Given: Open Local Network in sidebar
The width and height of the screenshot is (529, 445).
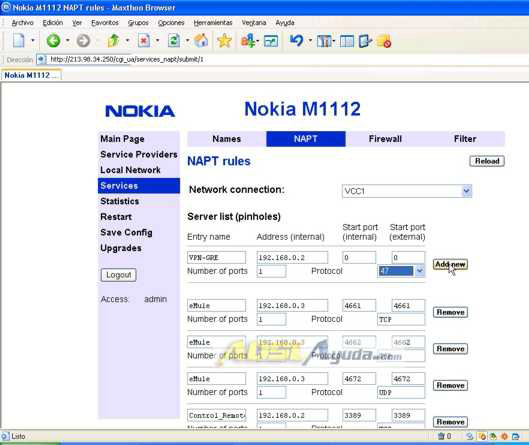Looking at the screenshot, I should [130, 170].
